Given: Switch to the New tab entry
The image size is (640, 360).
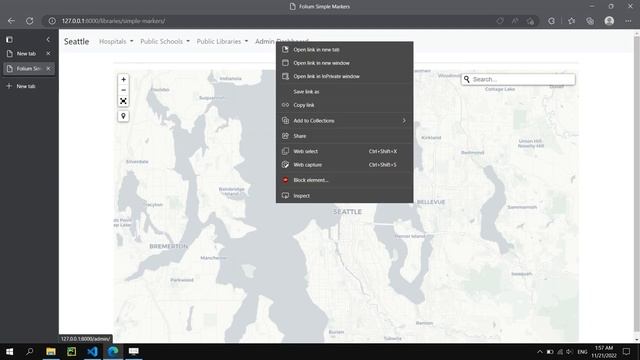Looking at the screenshot, I should tap(26, 53).
